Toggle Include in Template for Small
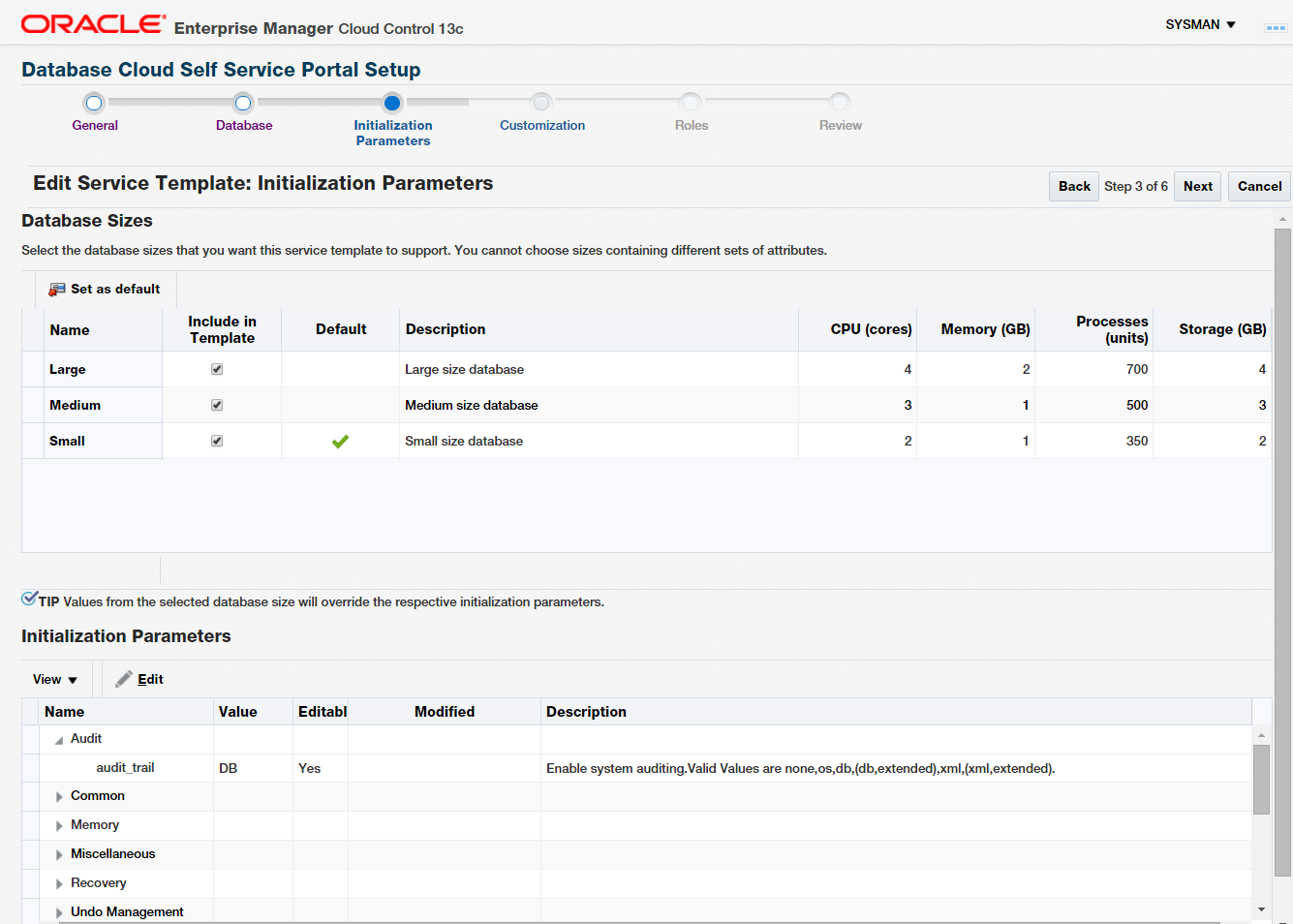This screenshot has width=1293, height=924. [x=217, y=441]
